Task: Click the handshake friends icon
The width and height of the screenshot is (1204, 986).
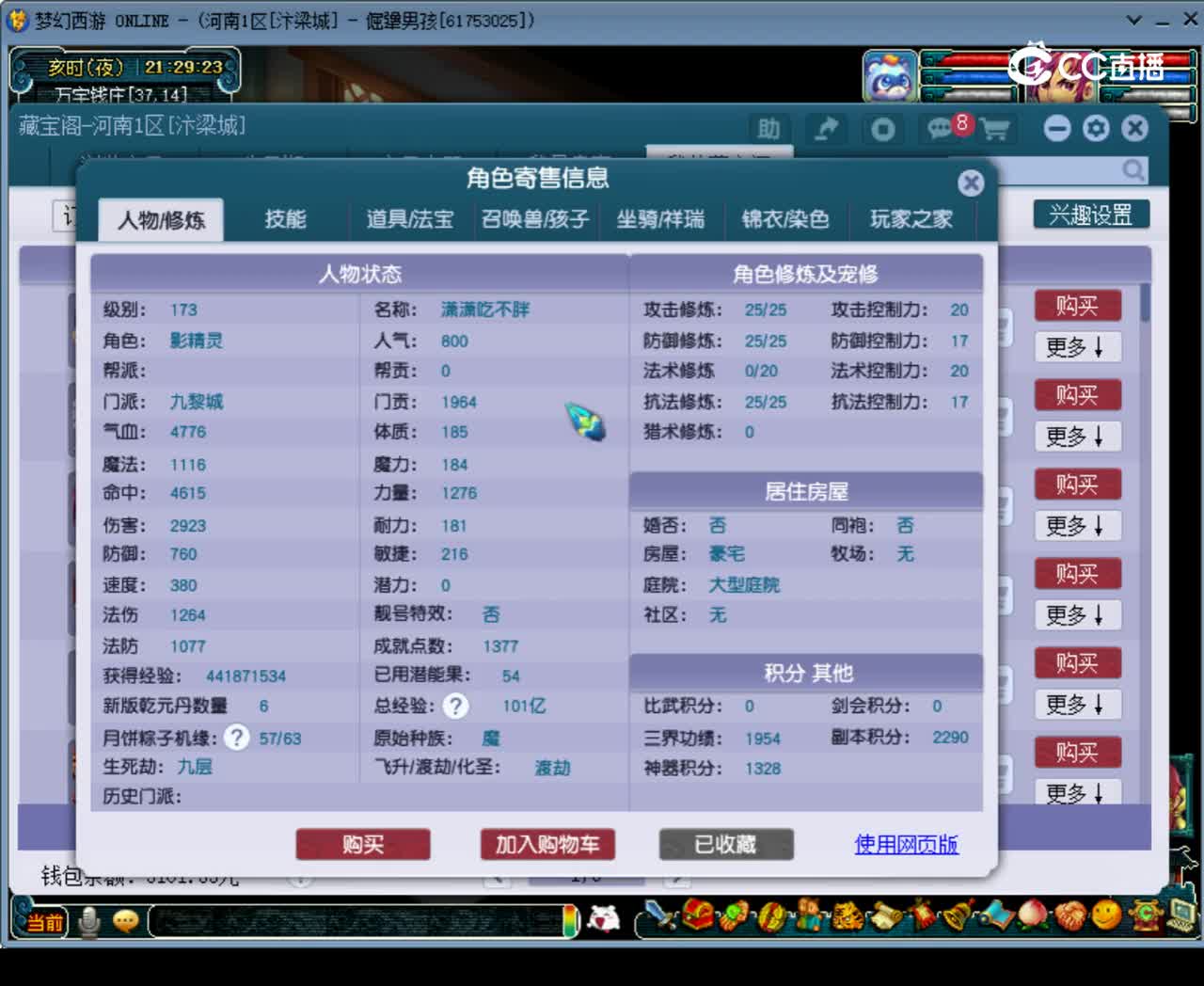Action: [1069, 915]
